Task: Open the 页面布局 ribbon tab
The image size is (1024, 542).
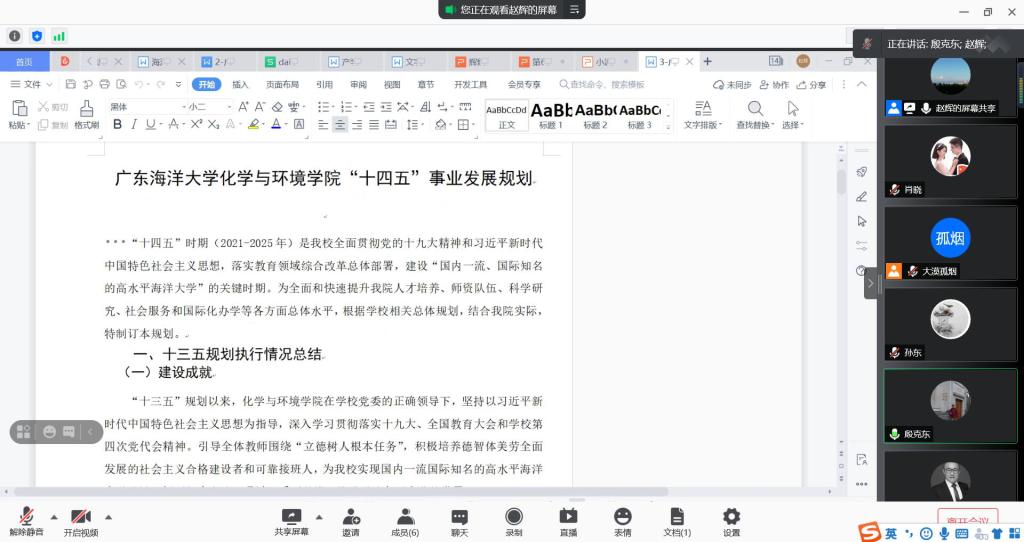Action: [x=282, y=85]
